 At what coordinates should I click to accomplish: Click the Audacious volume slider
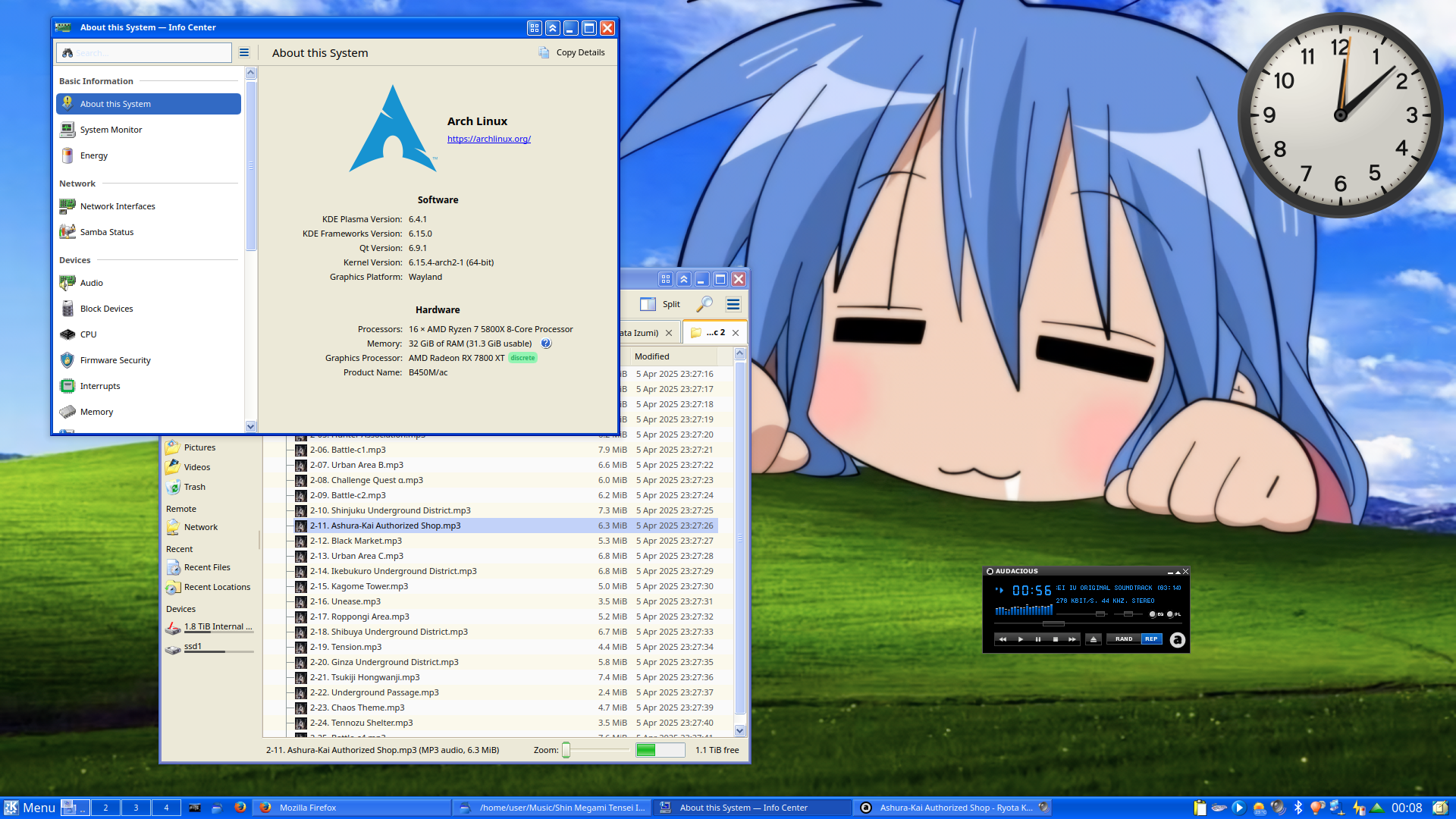(x=1083, y=613)
